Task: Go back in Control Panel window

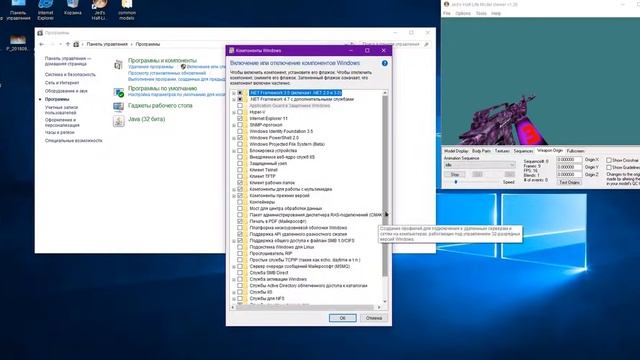Action: (x=42, y=44)
